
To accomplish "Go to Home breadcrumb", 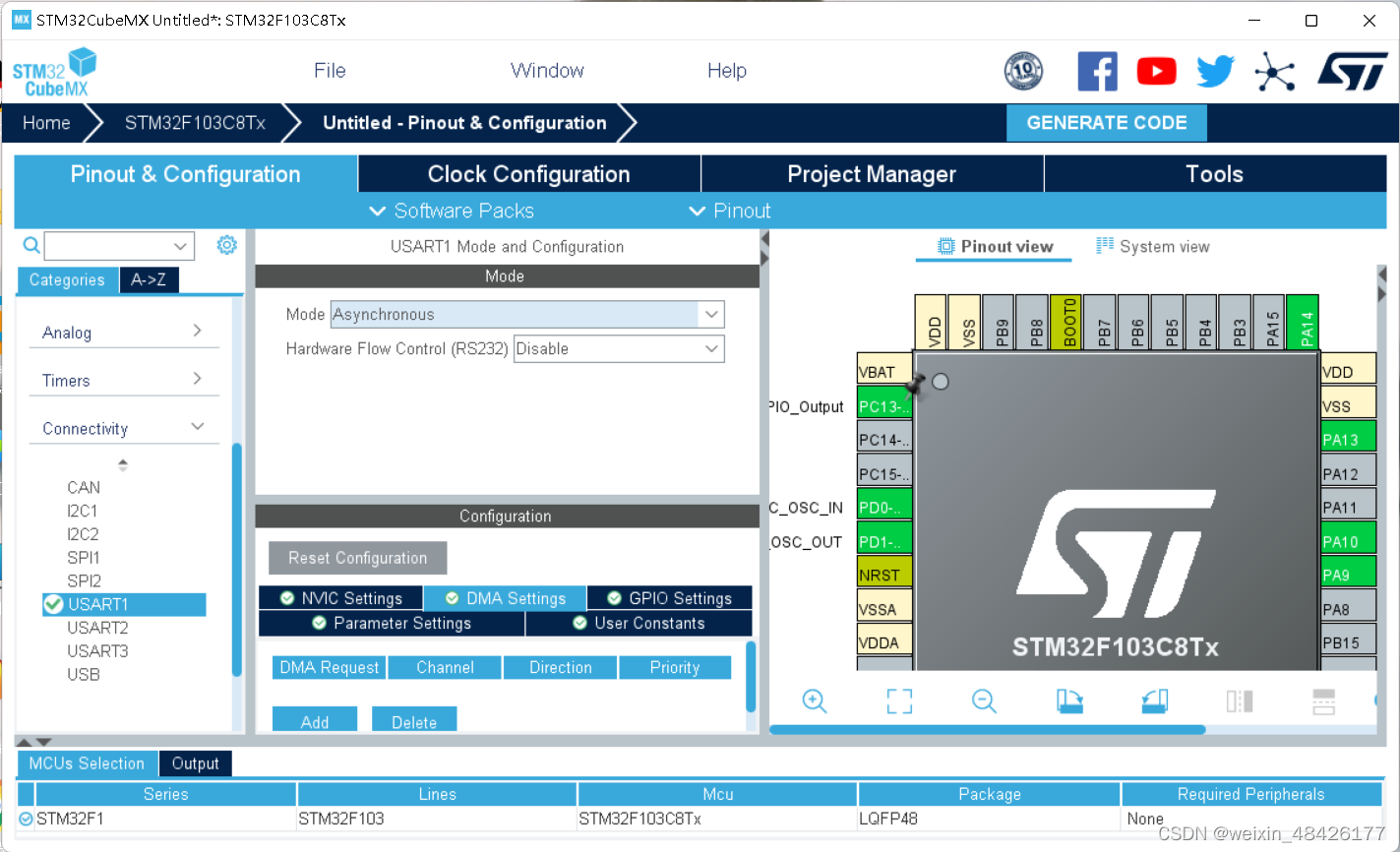I will pos(46,123).
